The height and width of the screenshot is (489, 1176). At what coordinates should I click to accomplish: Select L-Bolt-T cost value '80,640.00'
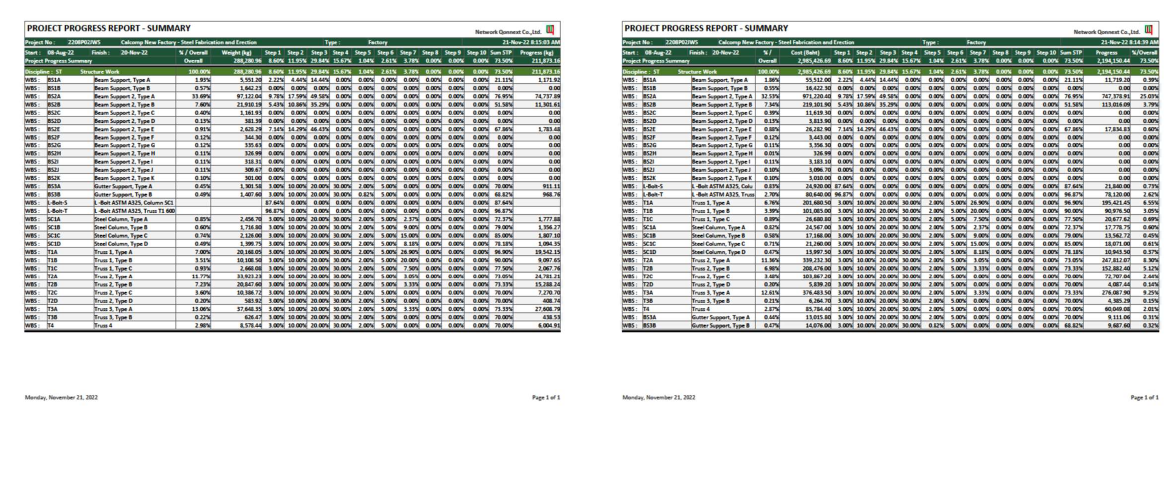click(x=818, y=194)
